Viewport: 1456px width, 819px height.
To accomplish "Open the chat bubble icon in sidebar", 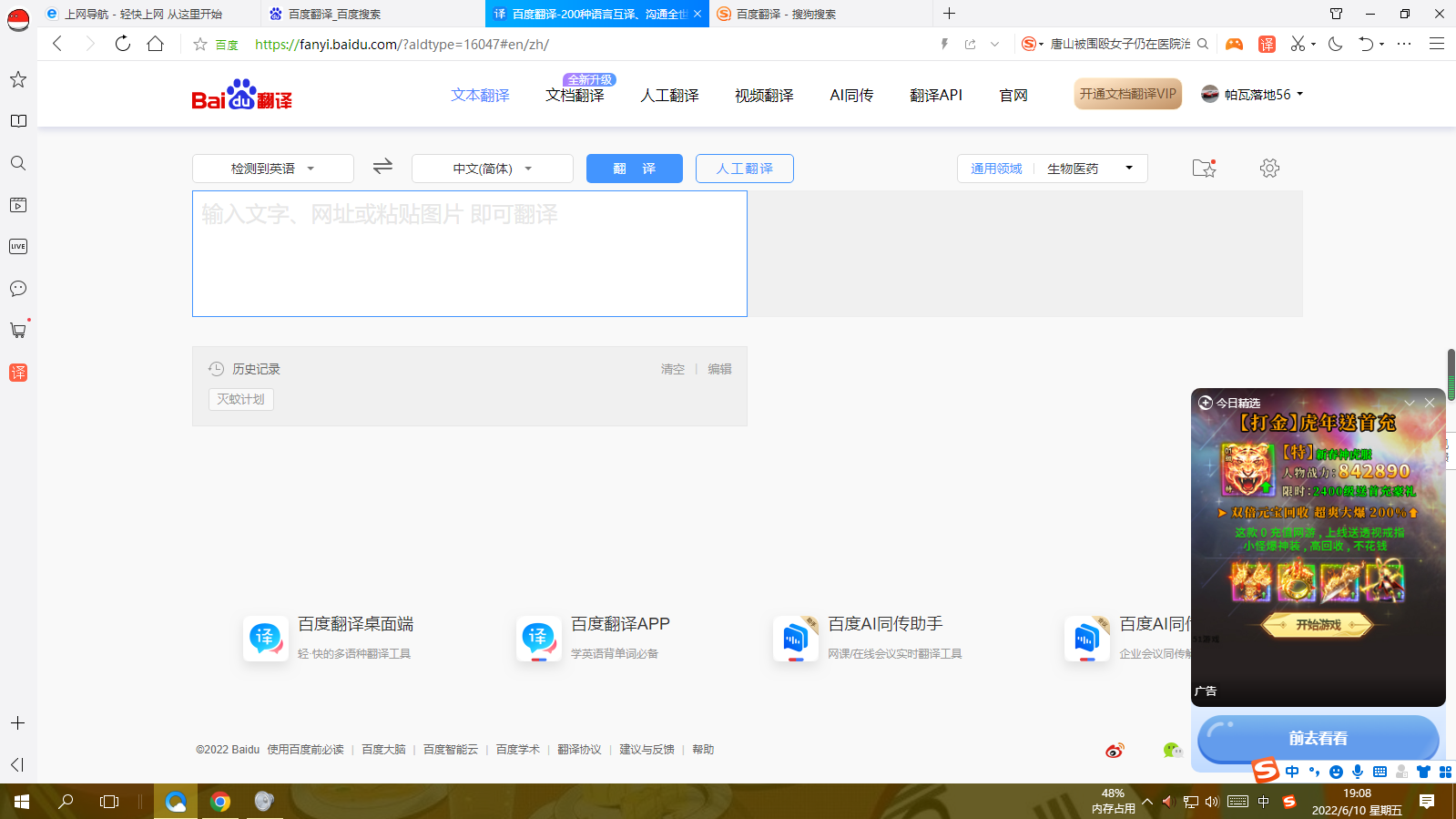I will [18, 289].
